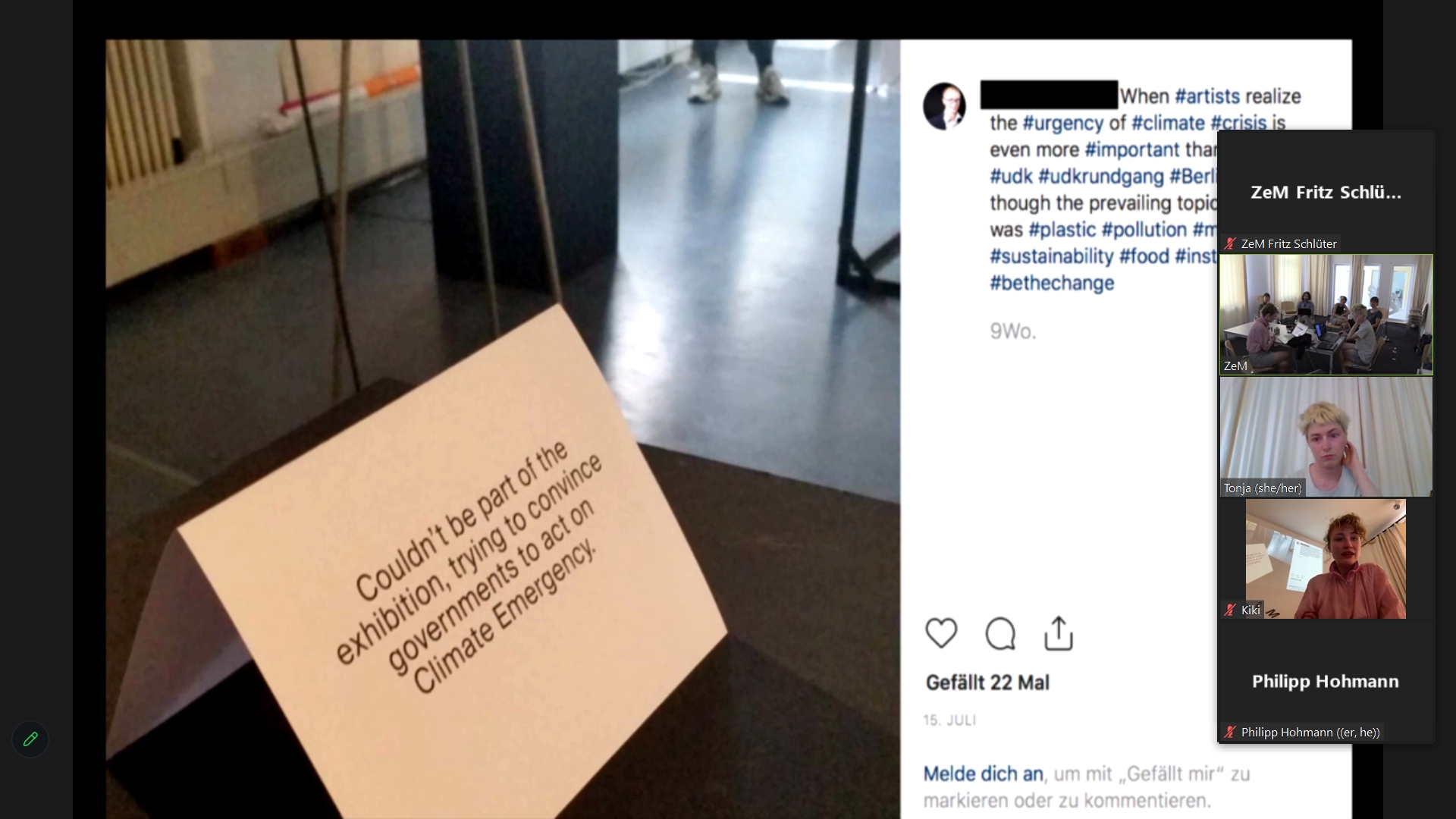The image size is (1456, 819).
Task: Open comments with the speech bubble icon
Action: click(1000, 633)
